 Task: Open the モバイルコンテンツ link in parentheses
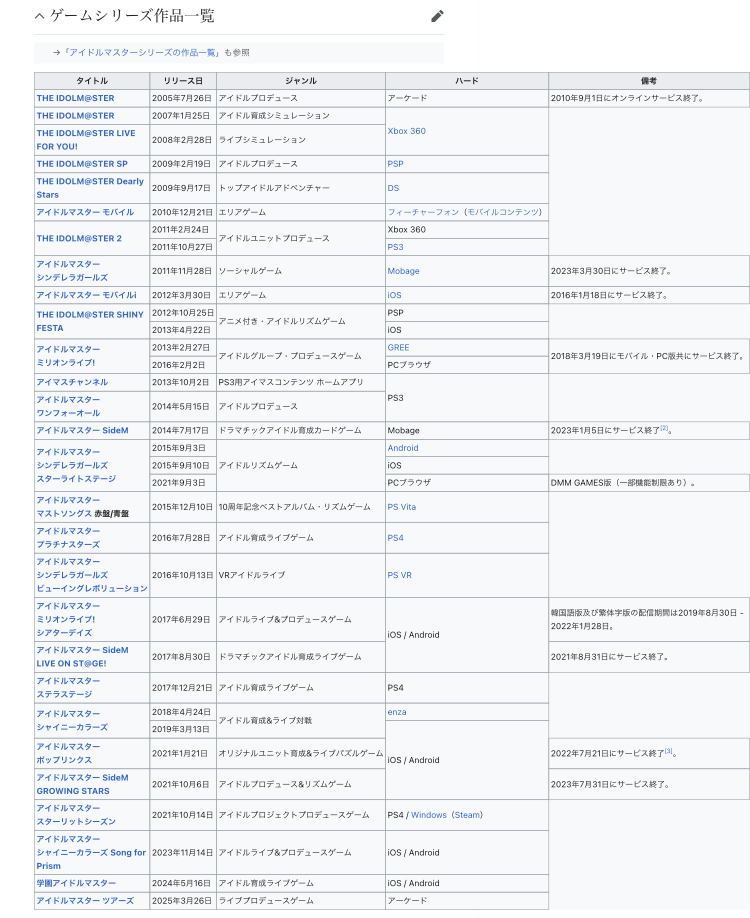pos(502,212)
